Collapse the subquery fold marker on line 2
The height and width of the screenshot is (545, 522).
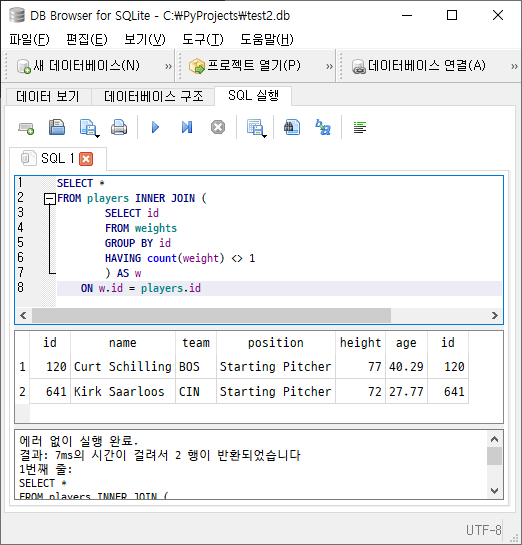[50, 199]
